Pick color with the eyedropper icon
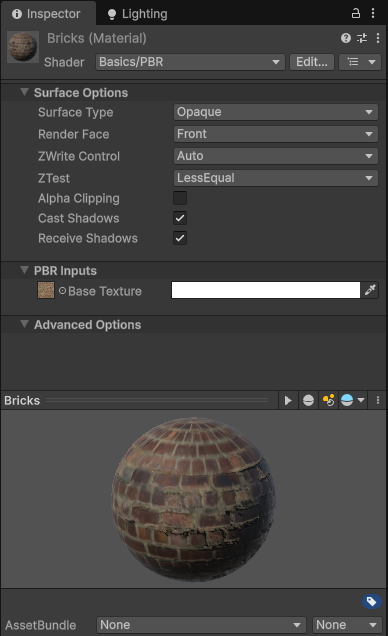Viewport: 388px width, 636px height. [370, 290]
